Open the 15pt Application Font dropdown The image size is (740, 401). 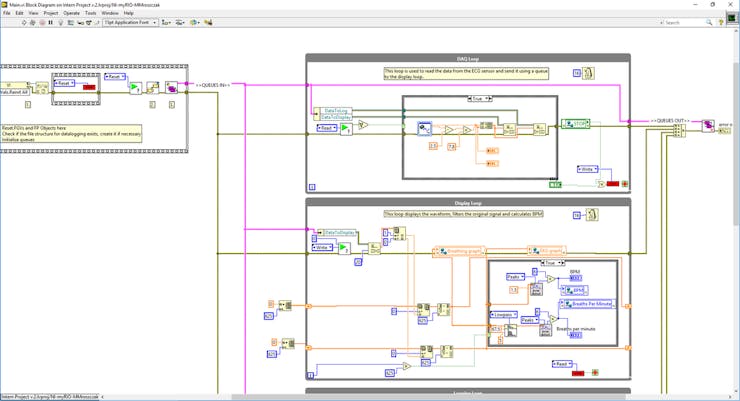coord(130,22)
